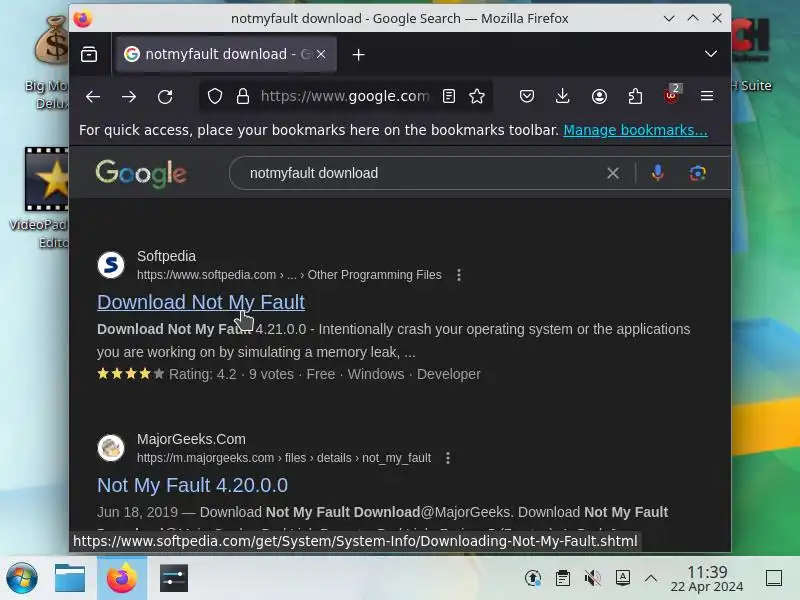Click the updates tray icon

point(533,578)
